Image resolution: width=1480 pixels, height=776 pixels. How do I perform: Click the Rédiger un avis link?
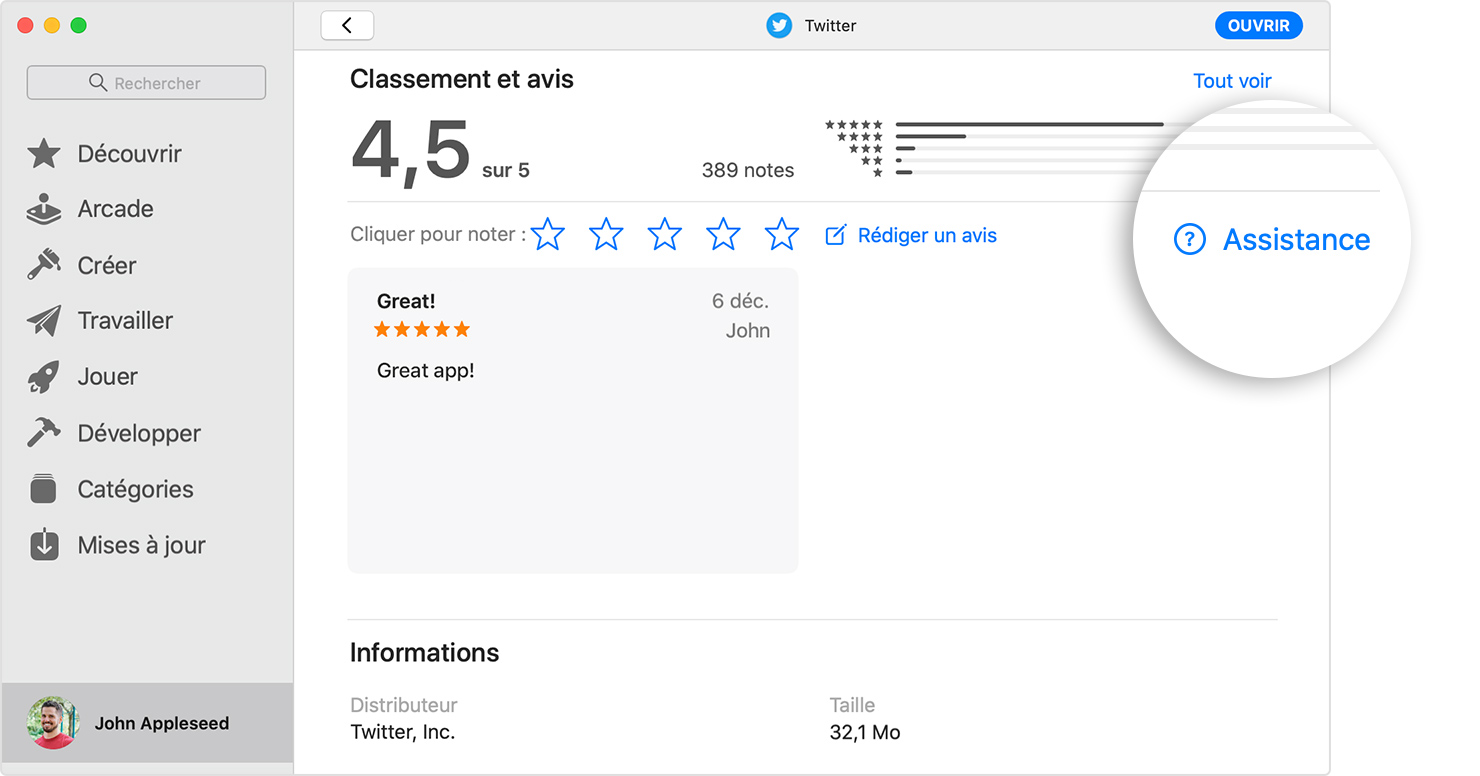click(x=911, y=236)
